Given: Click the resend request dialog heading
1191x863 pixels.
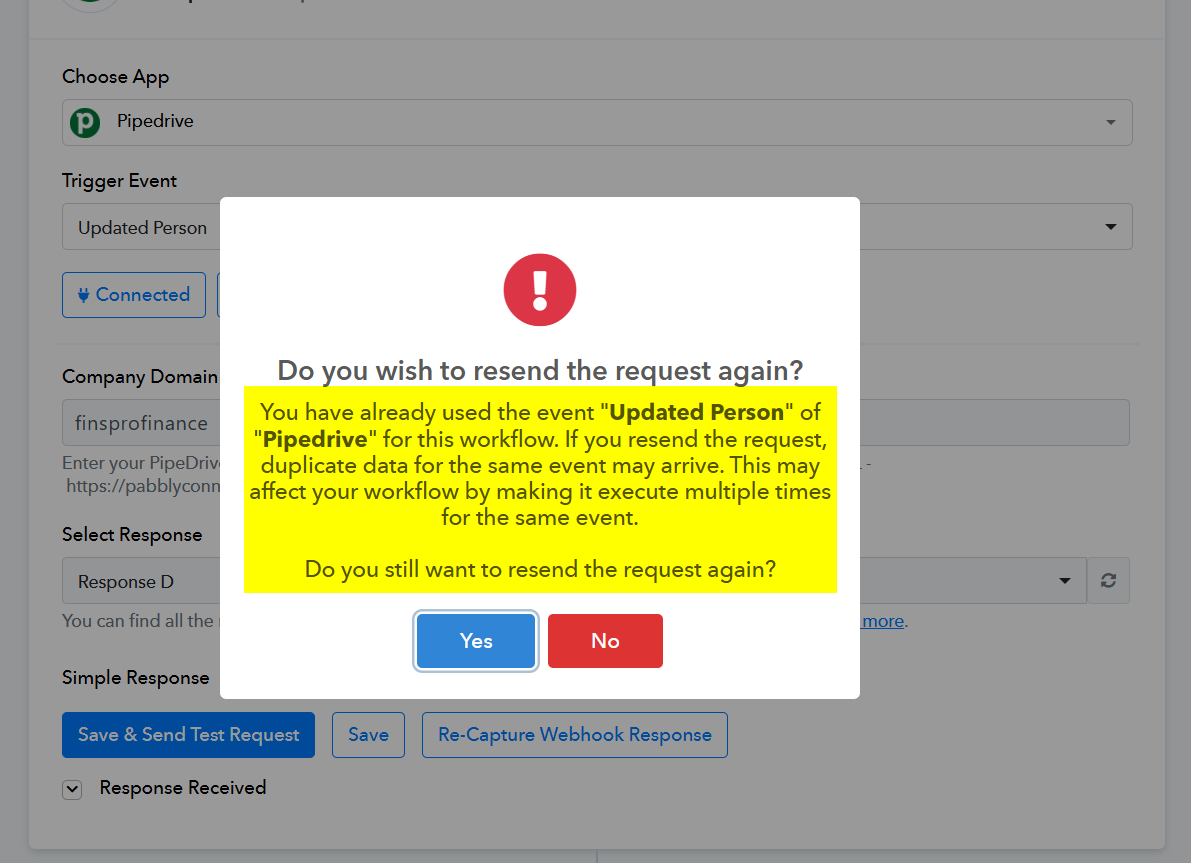Looking at the screenshot, I should 540,370.
